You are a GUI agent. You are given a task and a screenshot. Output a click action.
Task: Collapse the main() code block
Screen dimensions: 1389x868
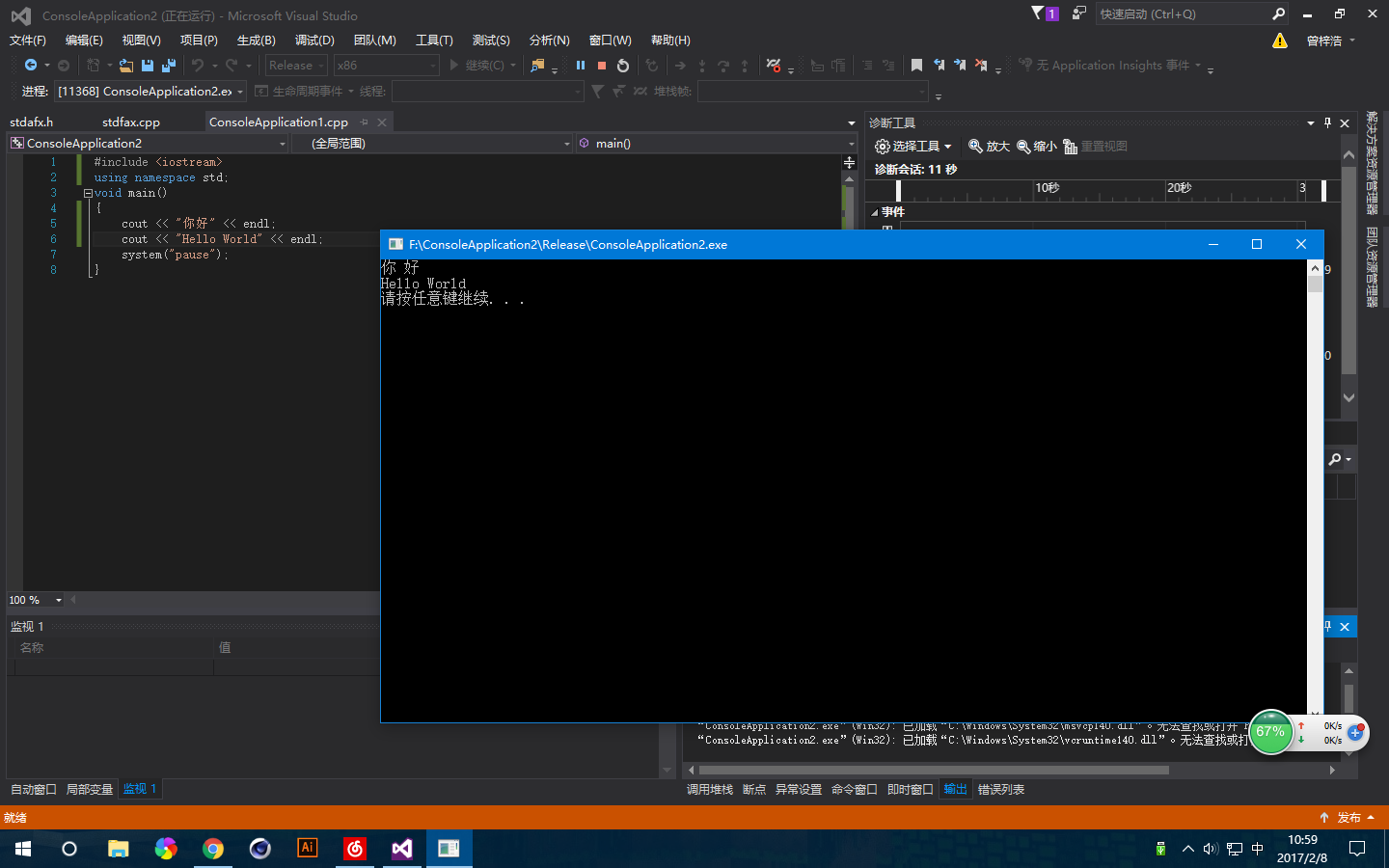(x=88, y=193)
